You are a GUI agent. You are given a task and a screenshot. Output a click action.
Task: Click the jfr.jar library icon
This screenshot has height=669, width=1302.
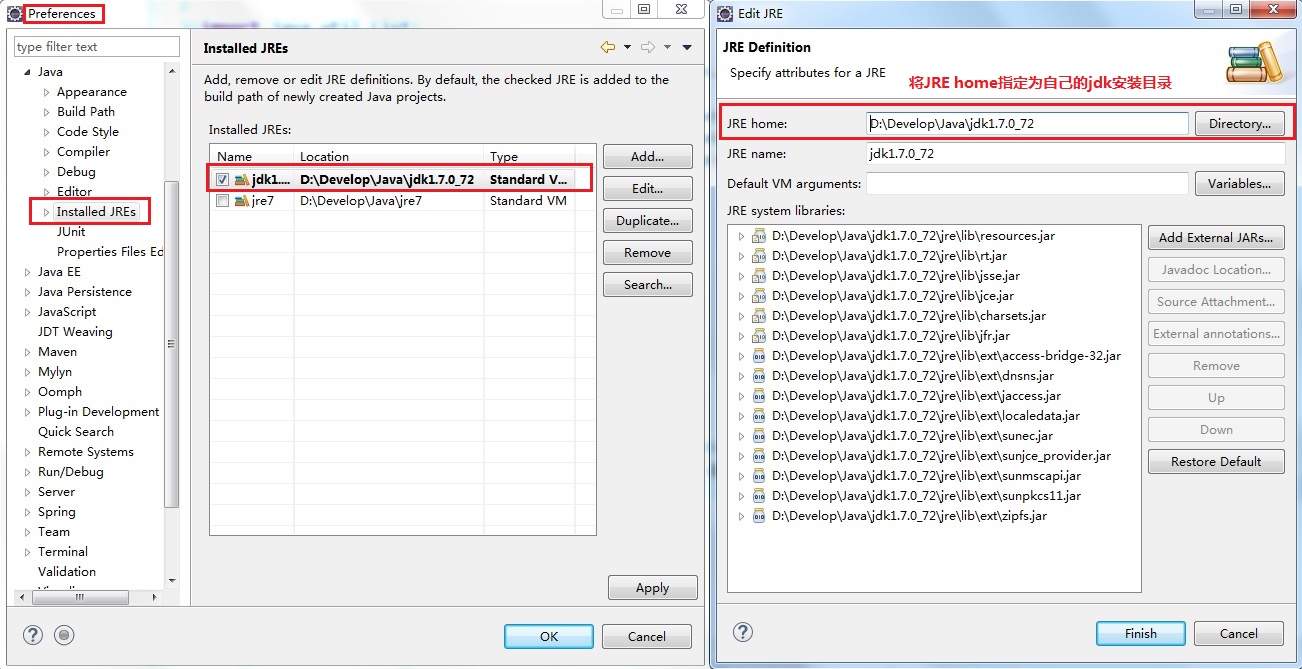click(x=759, y=336)
